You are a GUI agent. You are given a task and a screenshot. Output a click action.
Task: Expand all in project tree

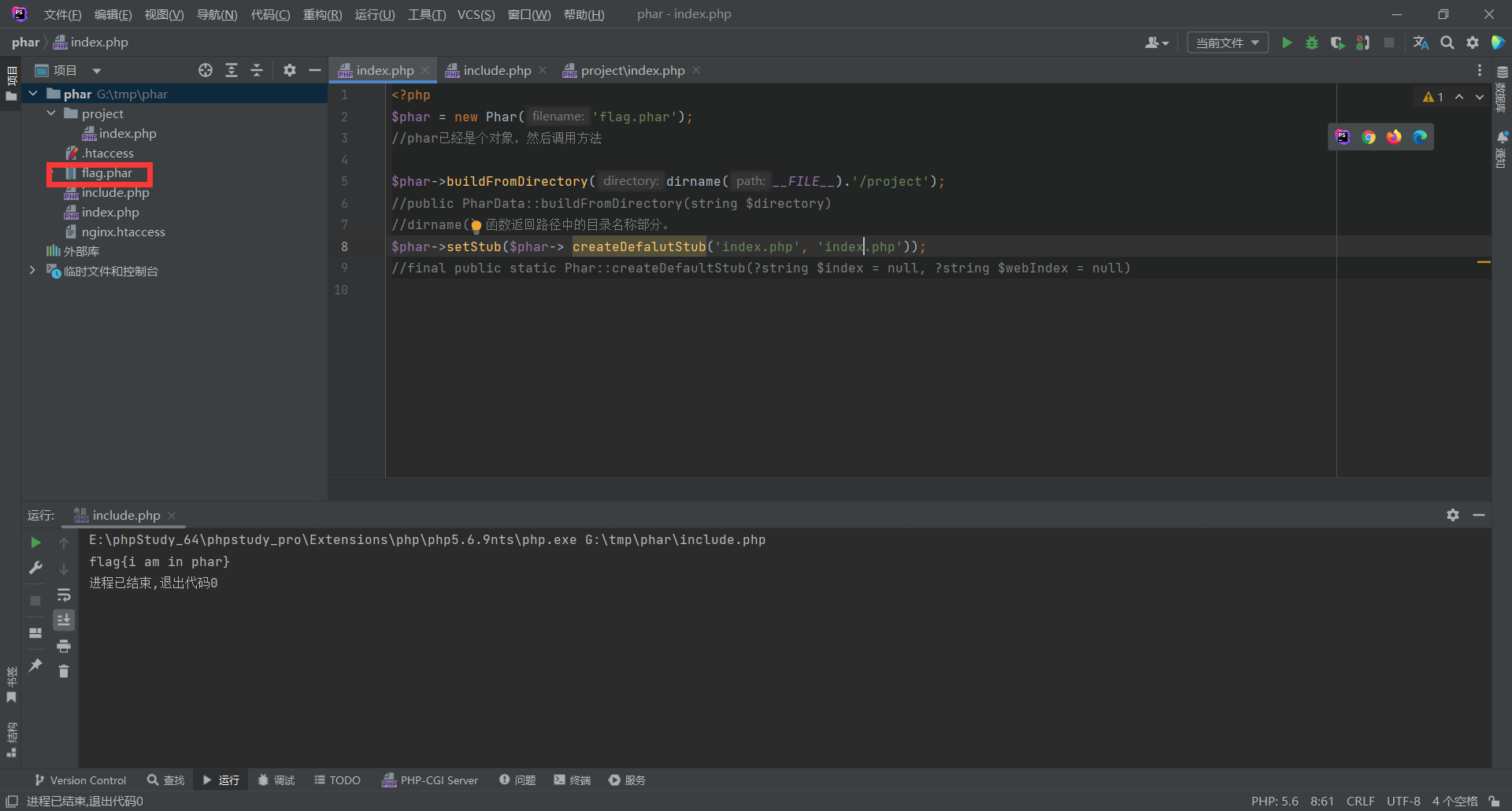tap(232, 70)
